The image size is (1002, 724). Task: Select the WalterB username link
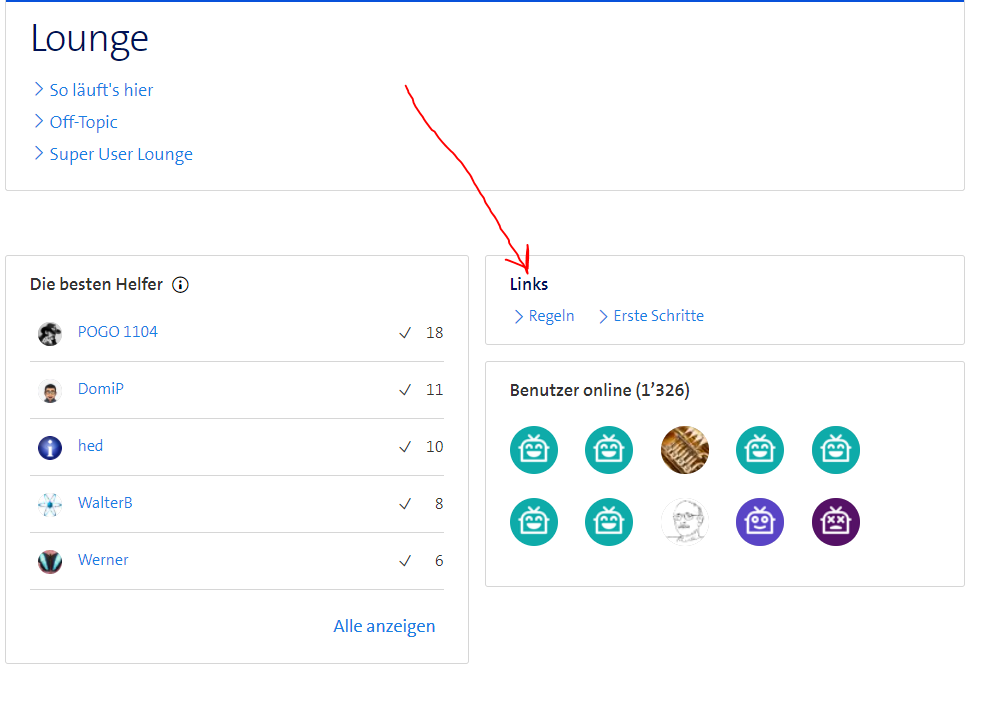[x=105, y=503]
